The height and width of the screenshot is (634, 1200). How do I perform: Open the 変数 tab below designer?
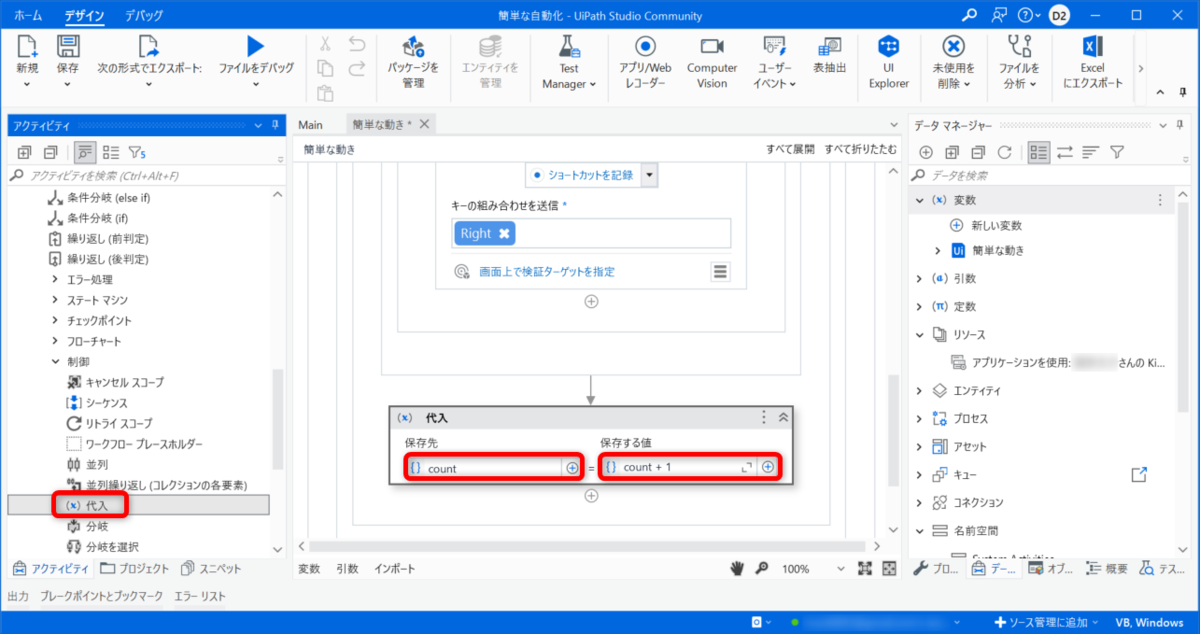click(309, 568)
